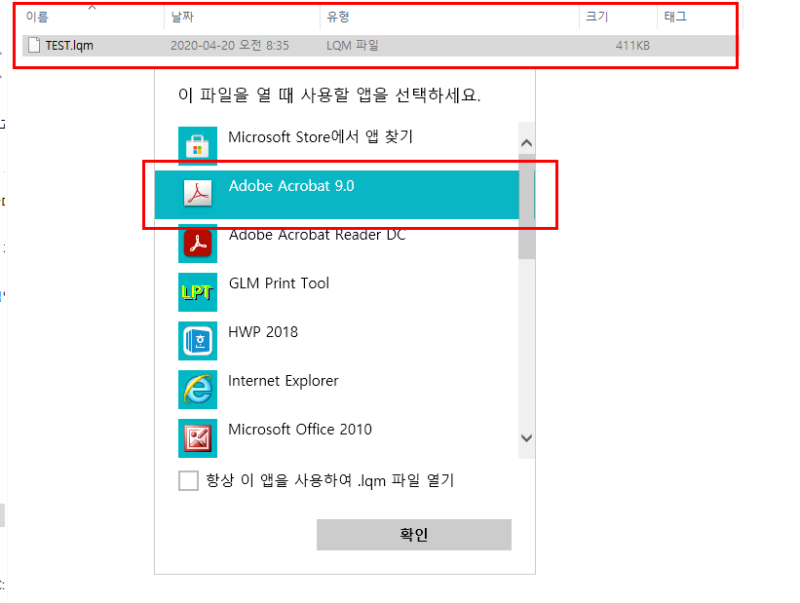Click the Internet Explorer icon
The image size is (800, 603).
tap(197, 389)
